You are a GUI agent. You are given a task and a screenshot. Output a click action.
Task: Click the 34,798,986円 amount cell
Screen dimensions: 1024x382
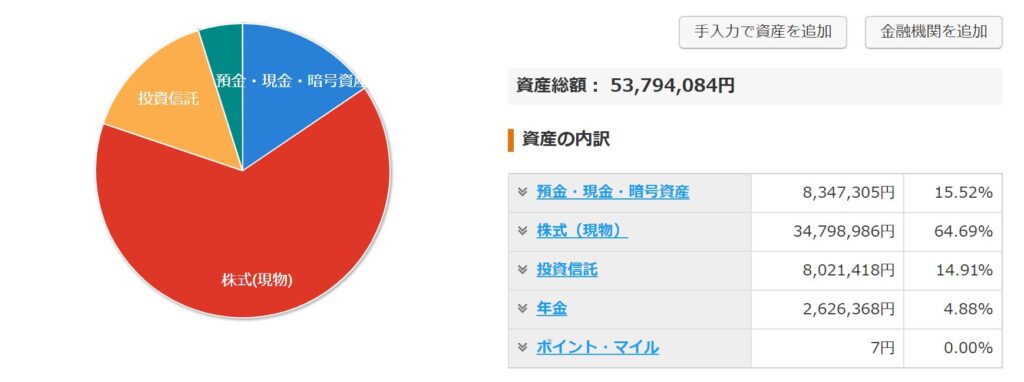[827, 231]
